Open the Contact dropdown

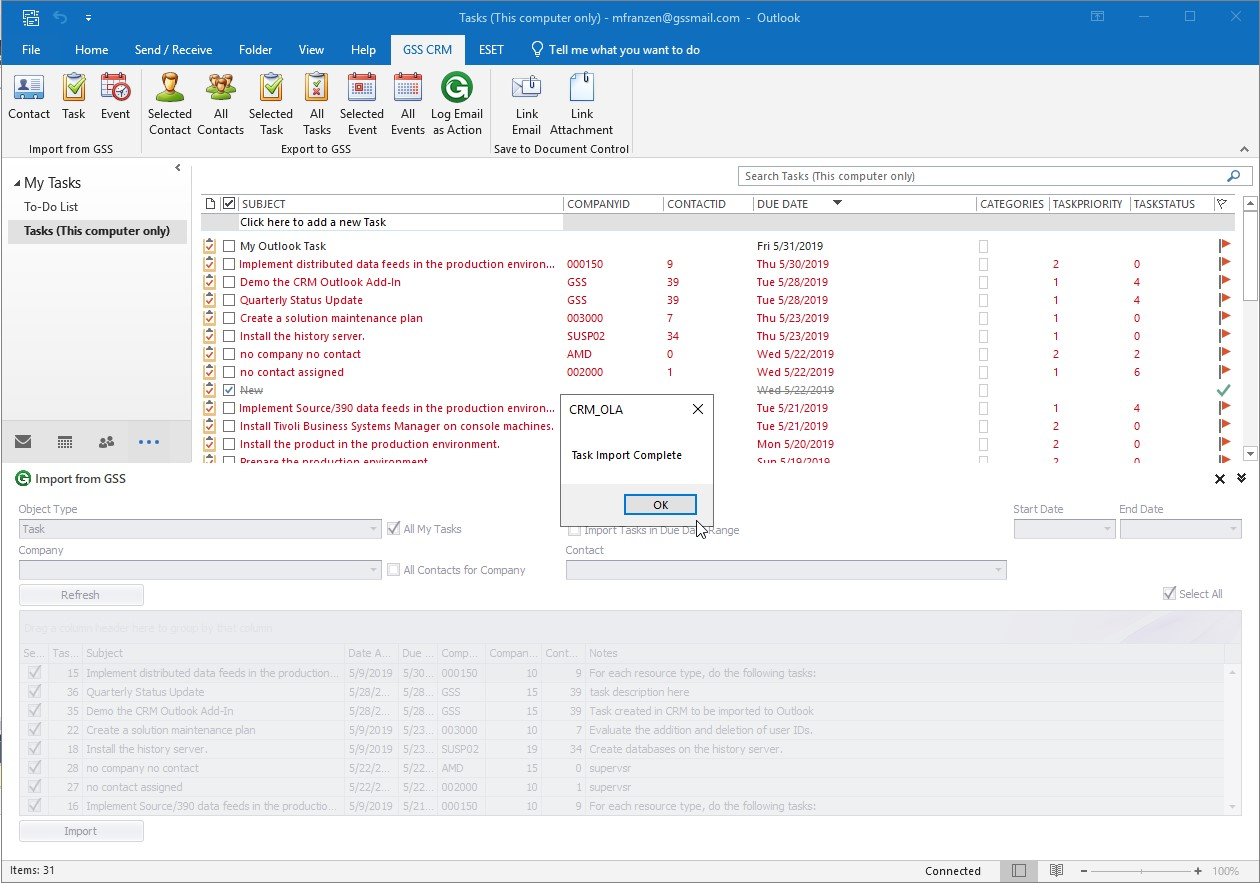click(x=998, y=570)
